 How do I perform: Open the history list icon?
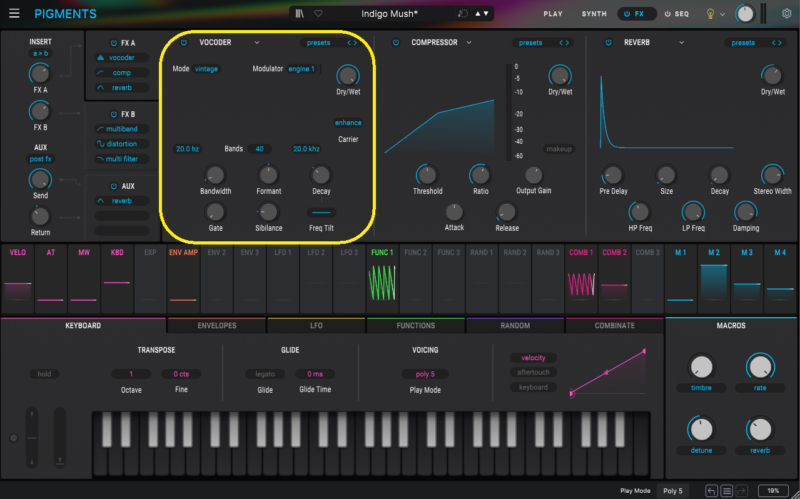click(727, 491)
